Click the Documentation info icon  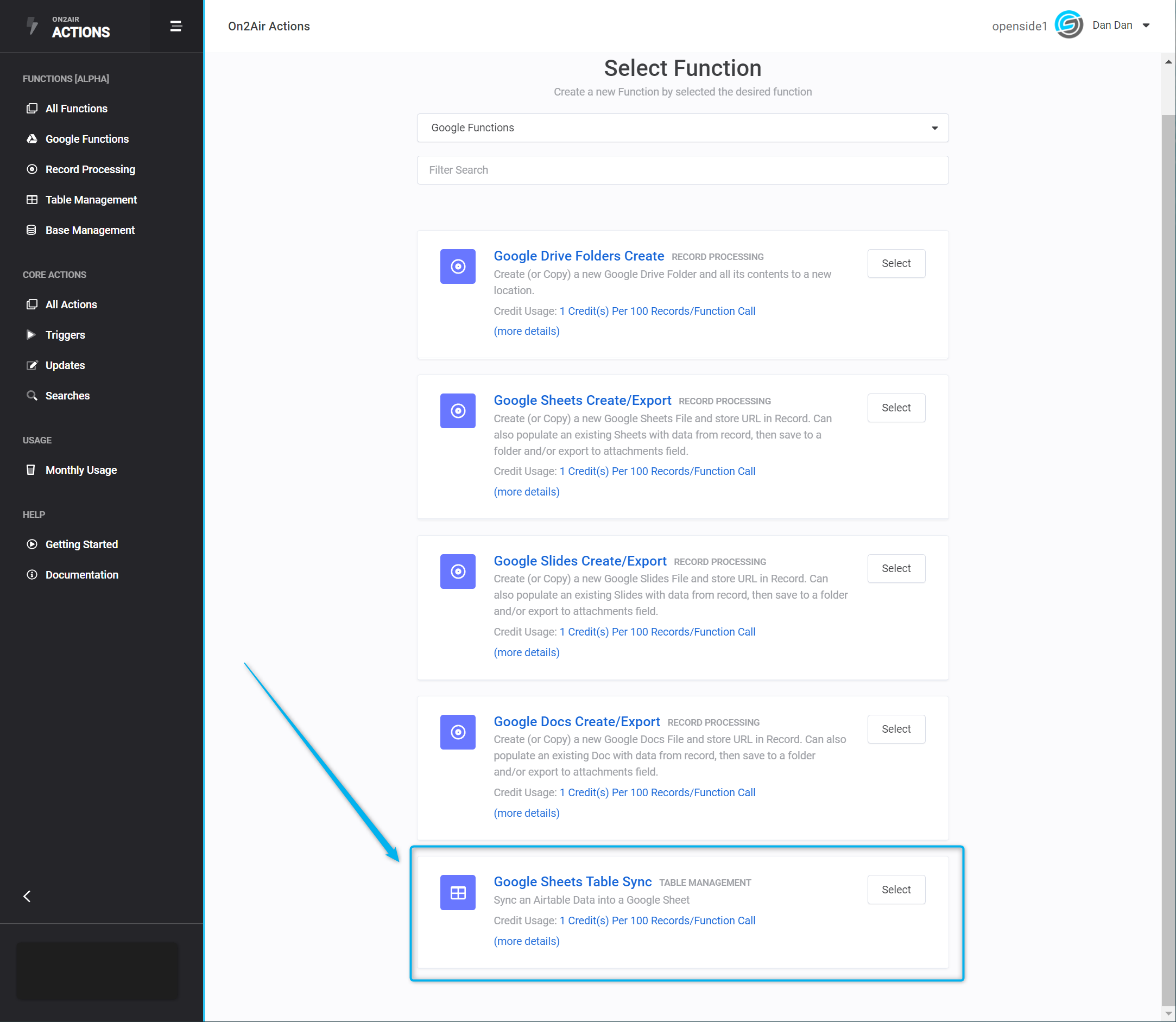32,574
